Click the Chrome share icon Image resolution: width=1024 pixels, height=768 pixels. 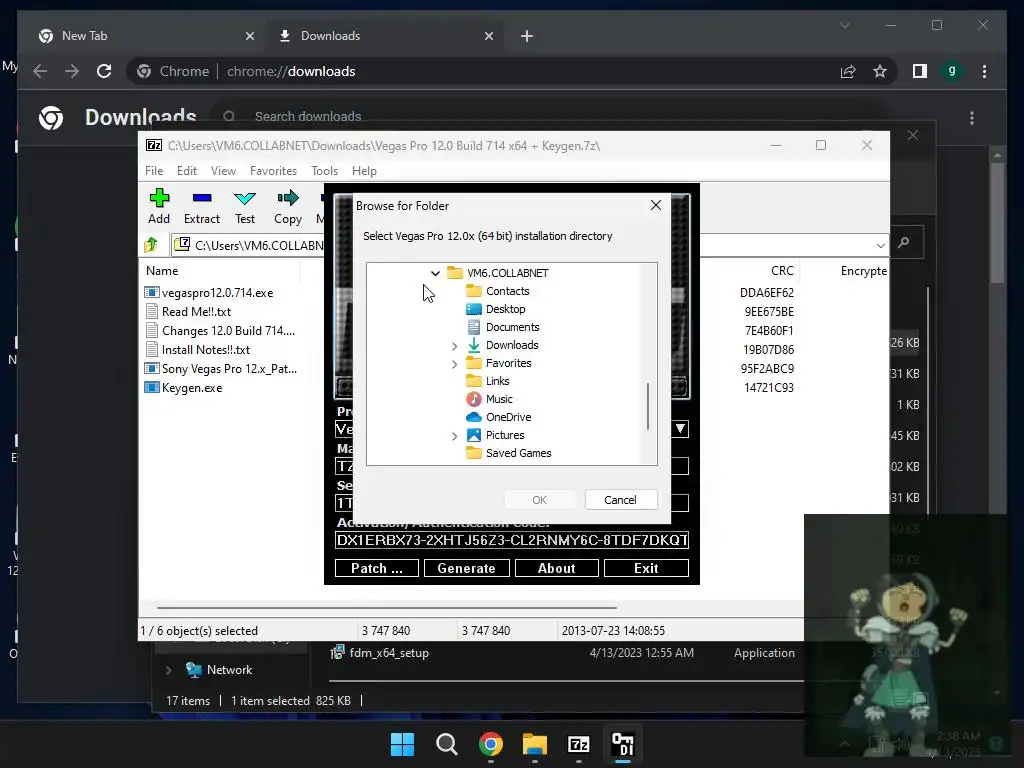pos(848,71)
